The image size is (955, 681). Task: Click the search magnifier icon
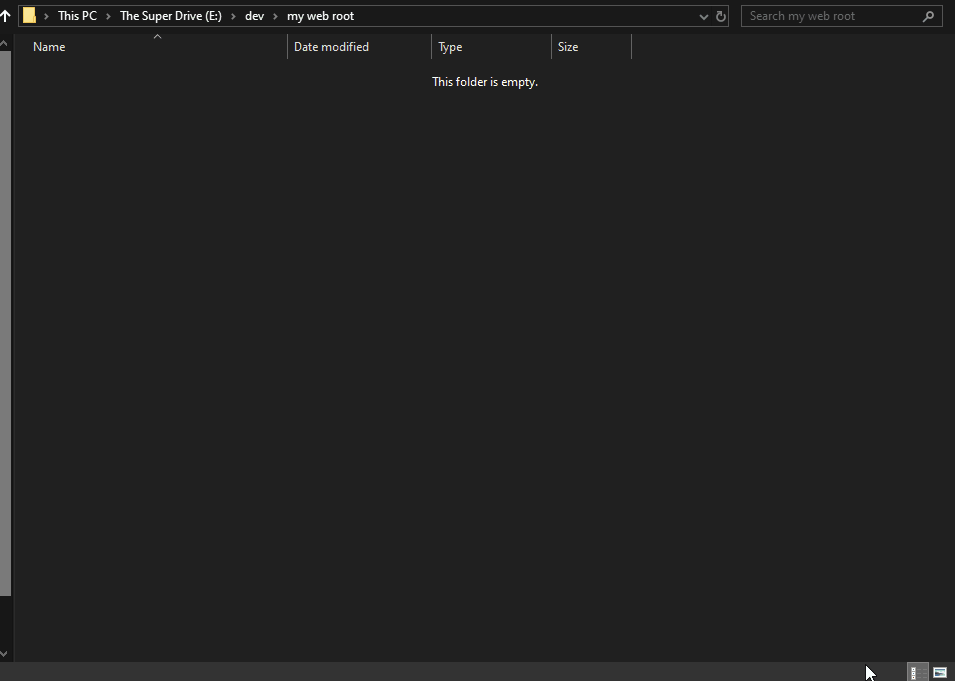click(x=928, y=16)
